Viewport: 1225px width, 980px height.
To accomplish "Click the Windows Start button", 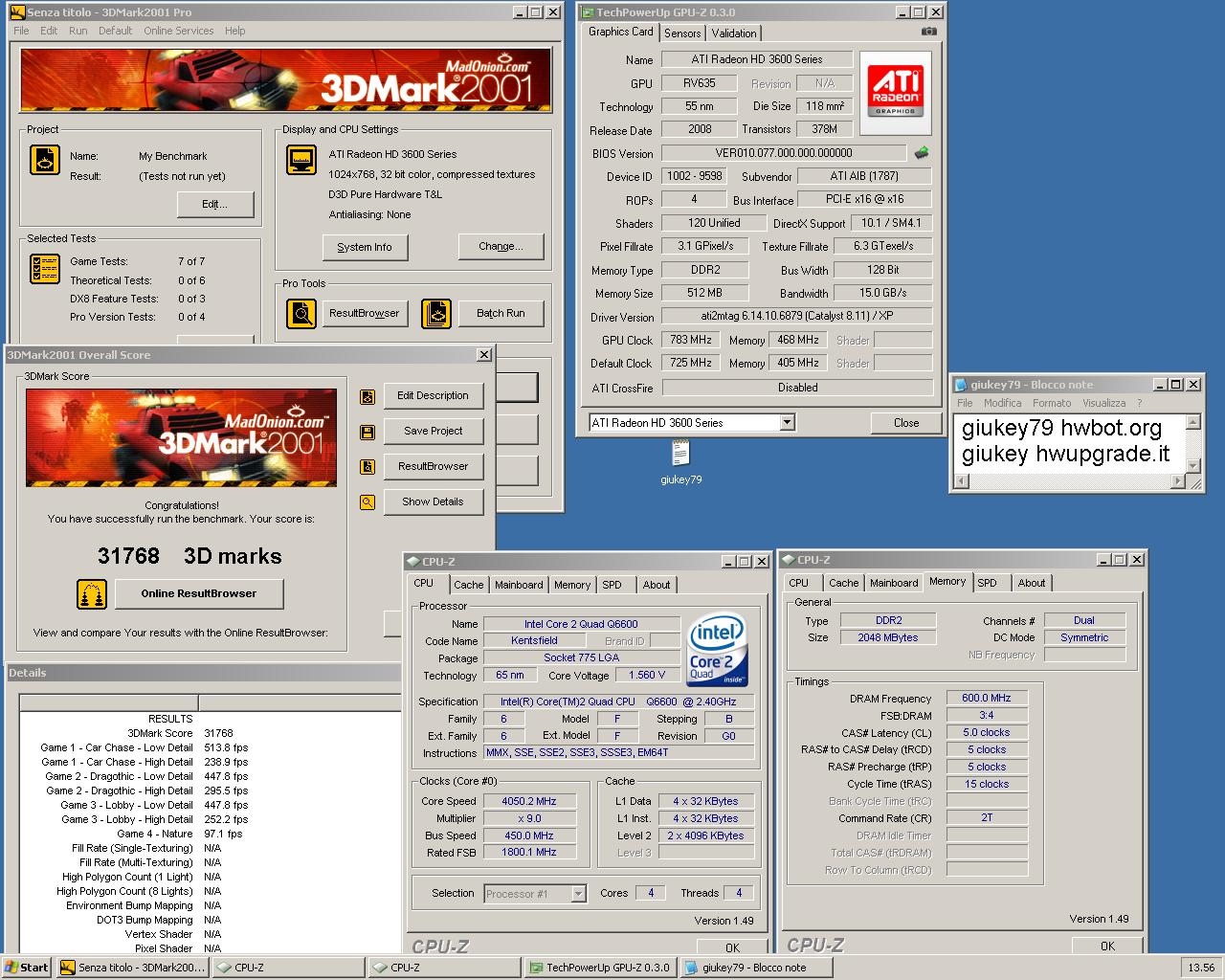I will pos(27,968).
